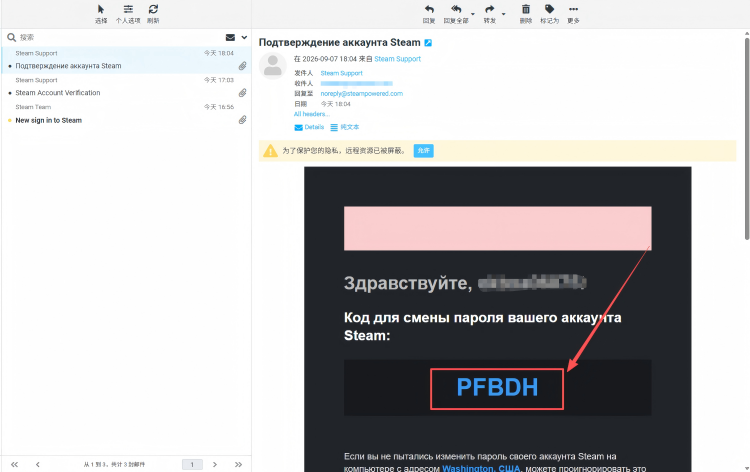Allow blocked remote resources (允许)

pyautogui.click(x=423, y=151)
